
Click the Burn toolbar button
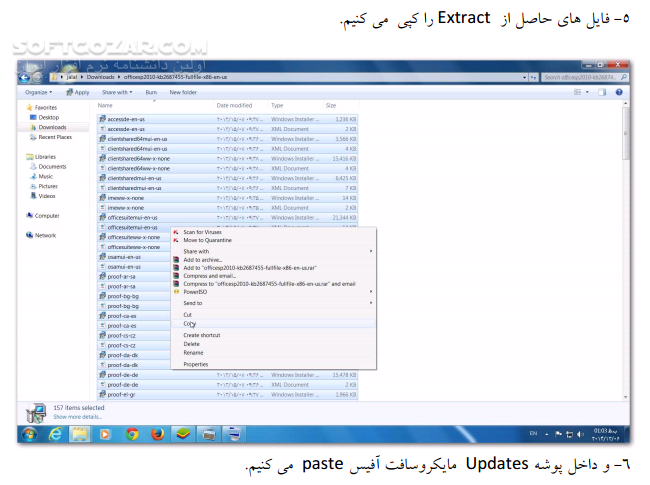coord(151,92)
